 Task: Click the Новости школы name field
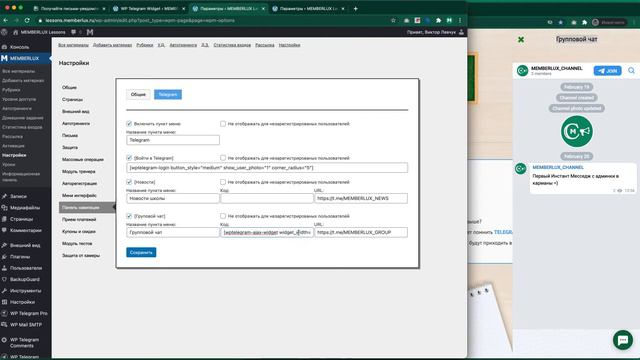[173, 198]
